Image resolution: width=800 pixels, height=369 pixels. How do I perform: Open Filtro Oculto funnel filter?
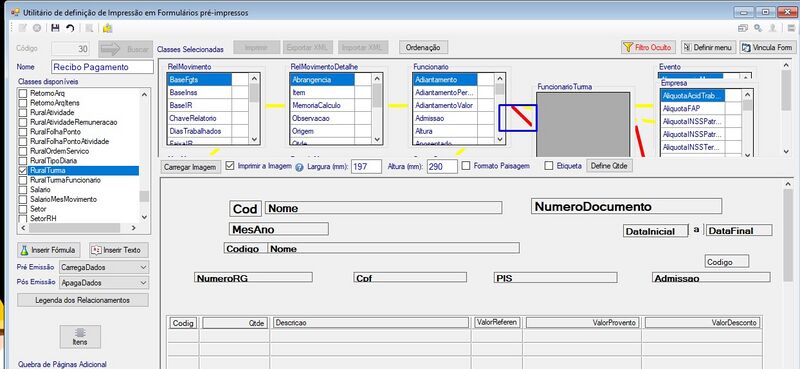648,47
